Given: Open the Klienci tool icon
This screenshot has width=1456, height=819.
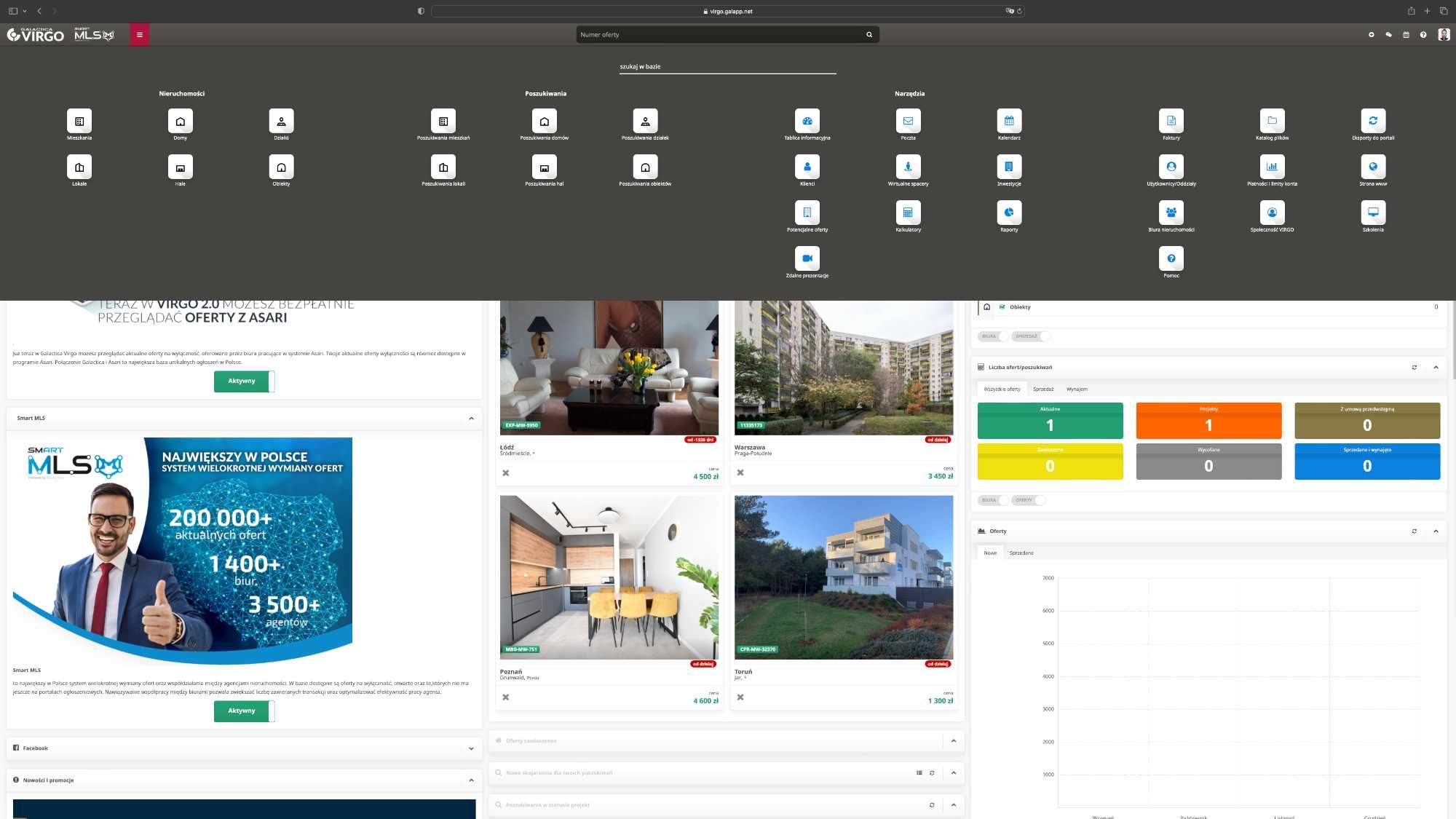Looking at the screenshot, I should click(807, 167).
